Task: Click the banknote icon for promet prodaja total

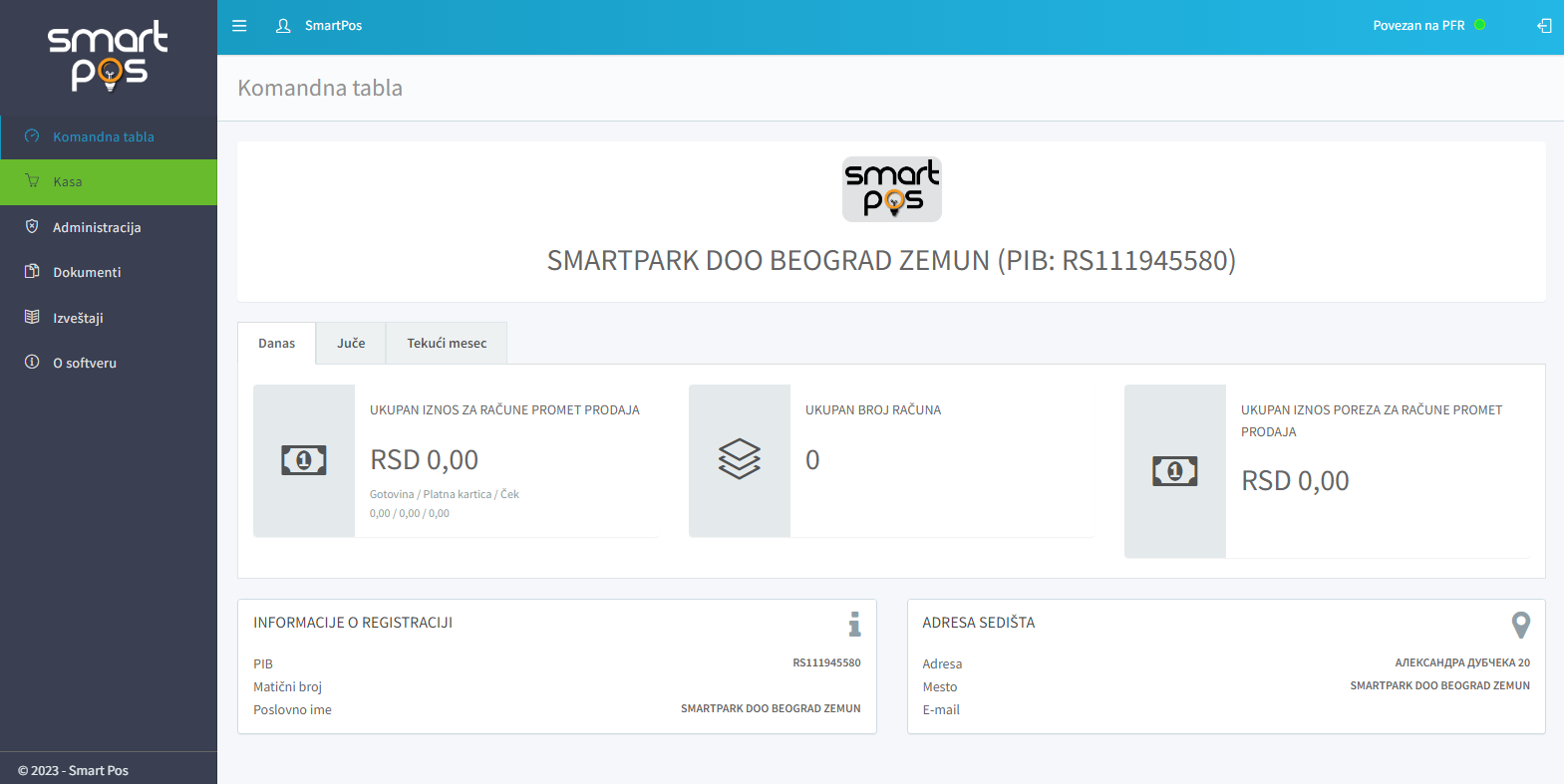Action: click(304, 460)
